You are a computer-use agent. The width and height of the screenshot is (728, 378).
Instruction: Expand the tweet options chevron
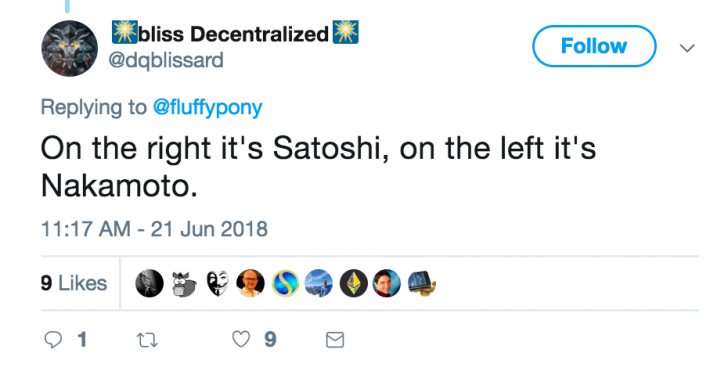coord(687,47)
